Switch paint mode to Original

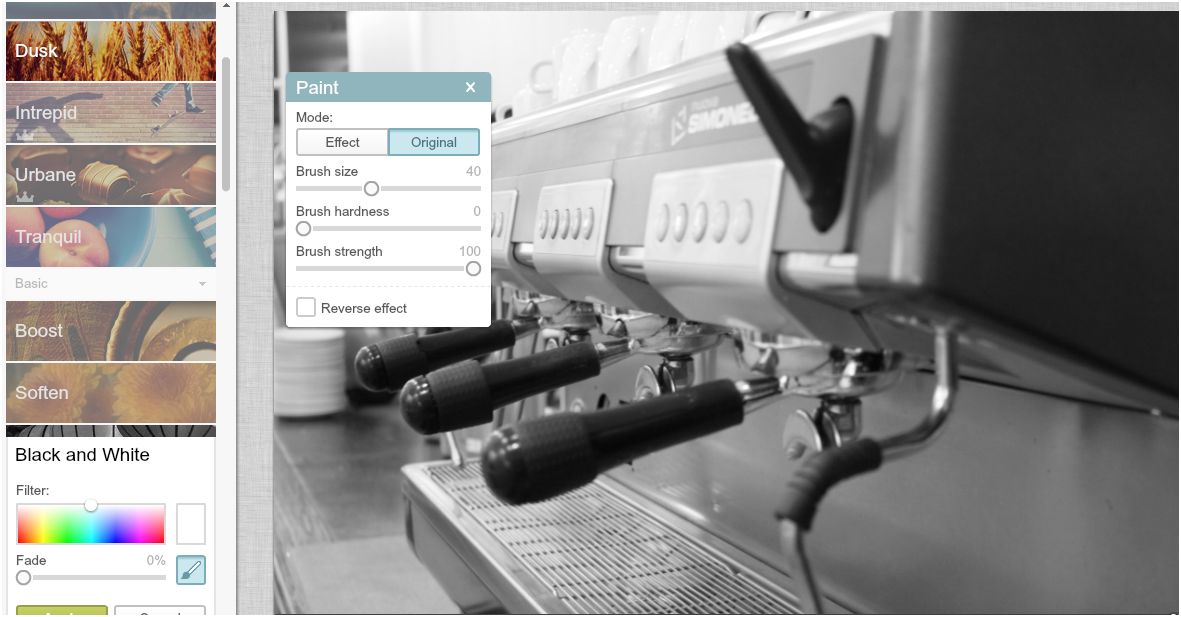pyautogui.click(x=434, y=142)
